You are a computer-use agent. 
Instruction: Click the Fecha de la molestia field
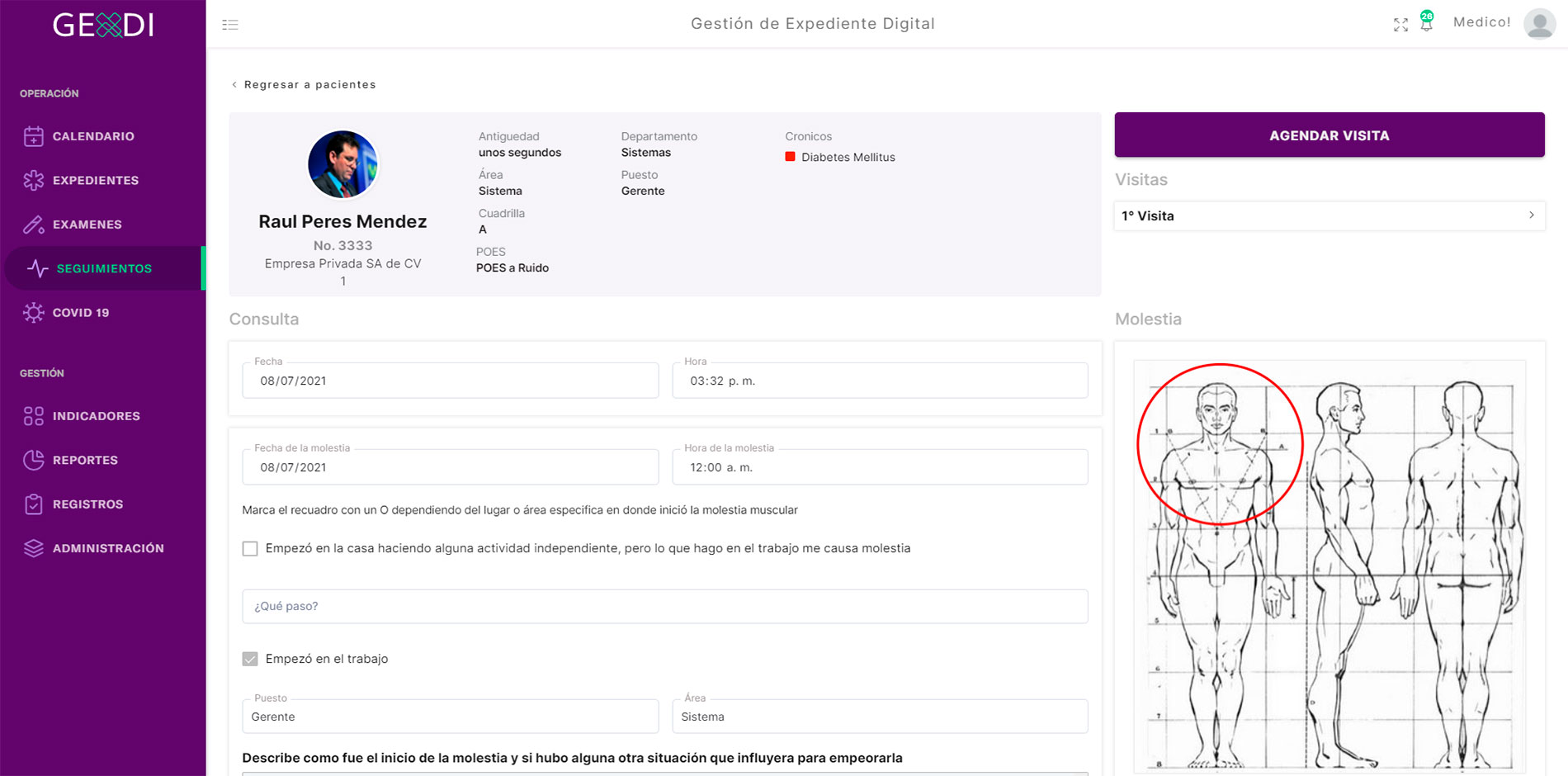[x=451, y=467]
